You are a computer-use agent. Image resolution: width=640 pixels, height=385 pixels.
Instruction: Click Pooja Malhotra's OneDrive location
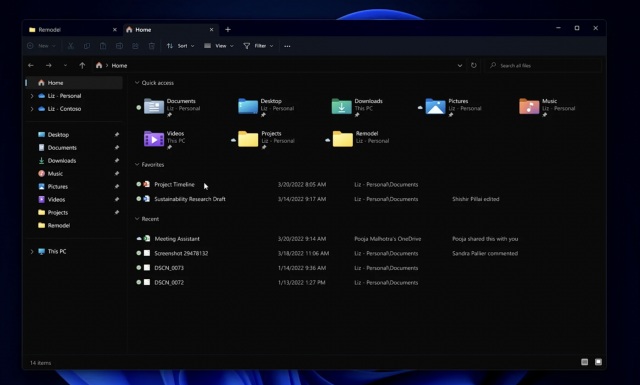tap(387, 239)
